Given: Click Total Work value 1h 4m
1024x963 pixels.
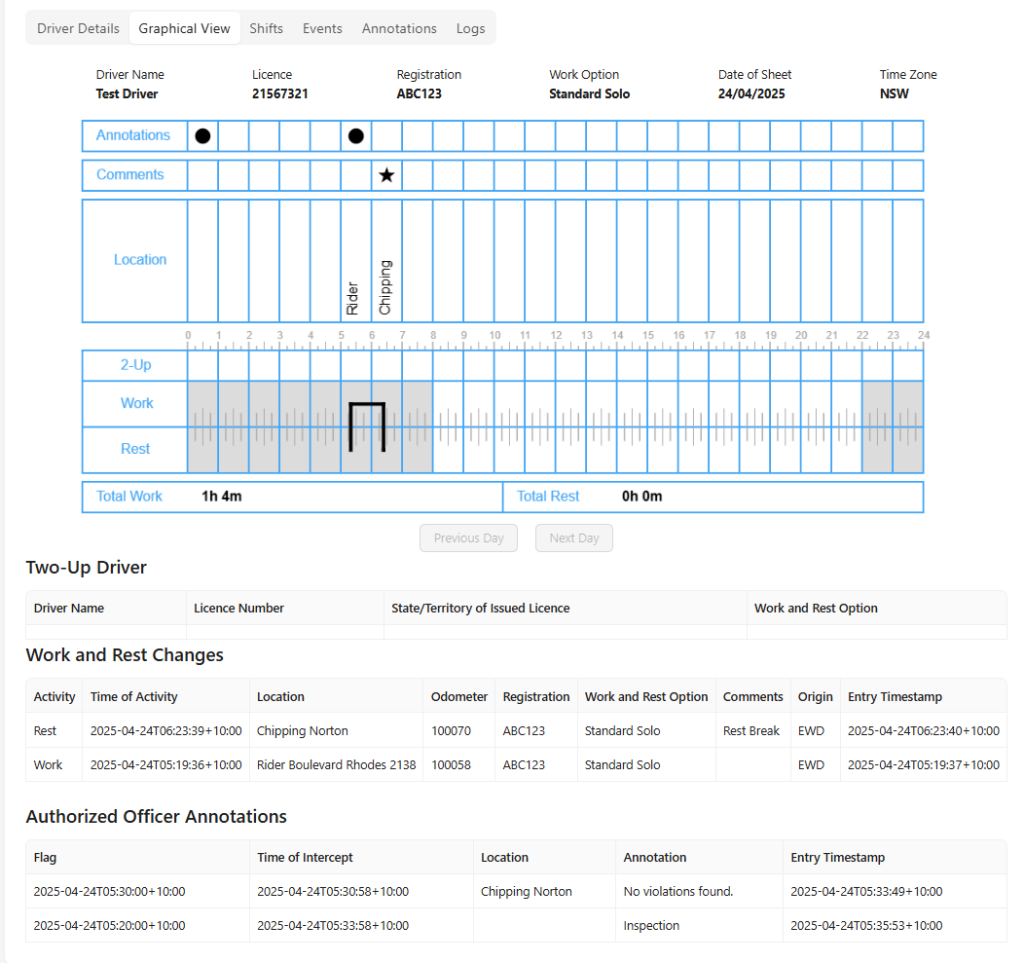Looking at the screenshot, I should pyautogui.click(x=221, y=496).
